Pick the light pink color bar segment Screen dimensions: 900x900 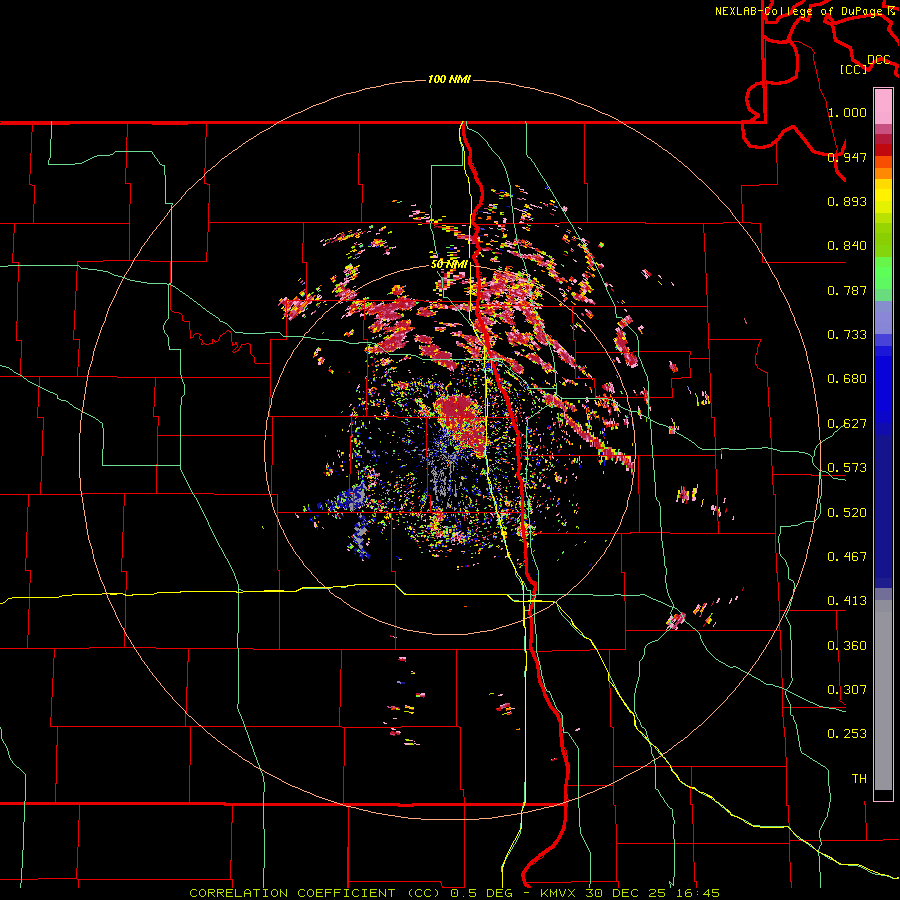[x=883, y=106]
